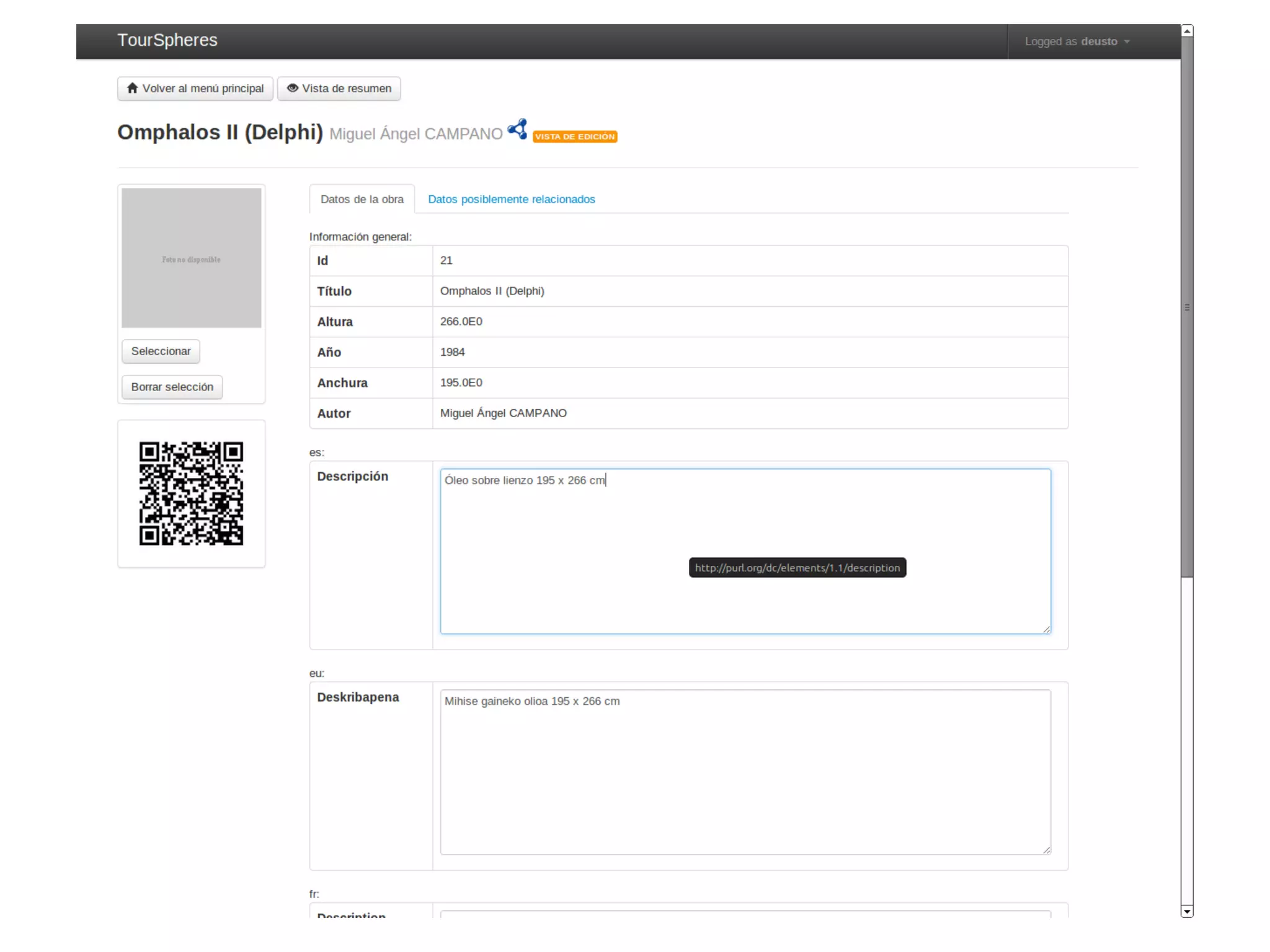This screenshot has width=1270, height=952.
Task: Click the Foto no disponible placeholder image
Action: point(191,258)
